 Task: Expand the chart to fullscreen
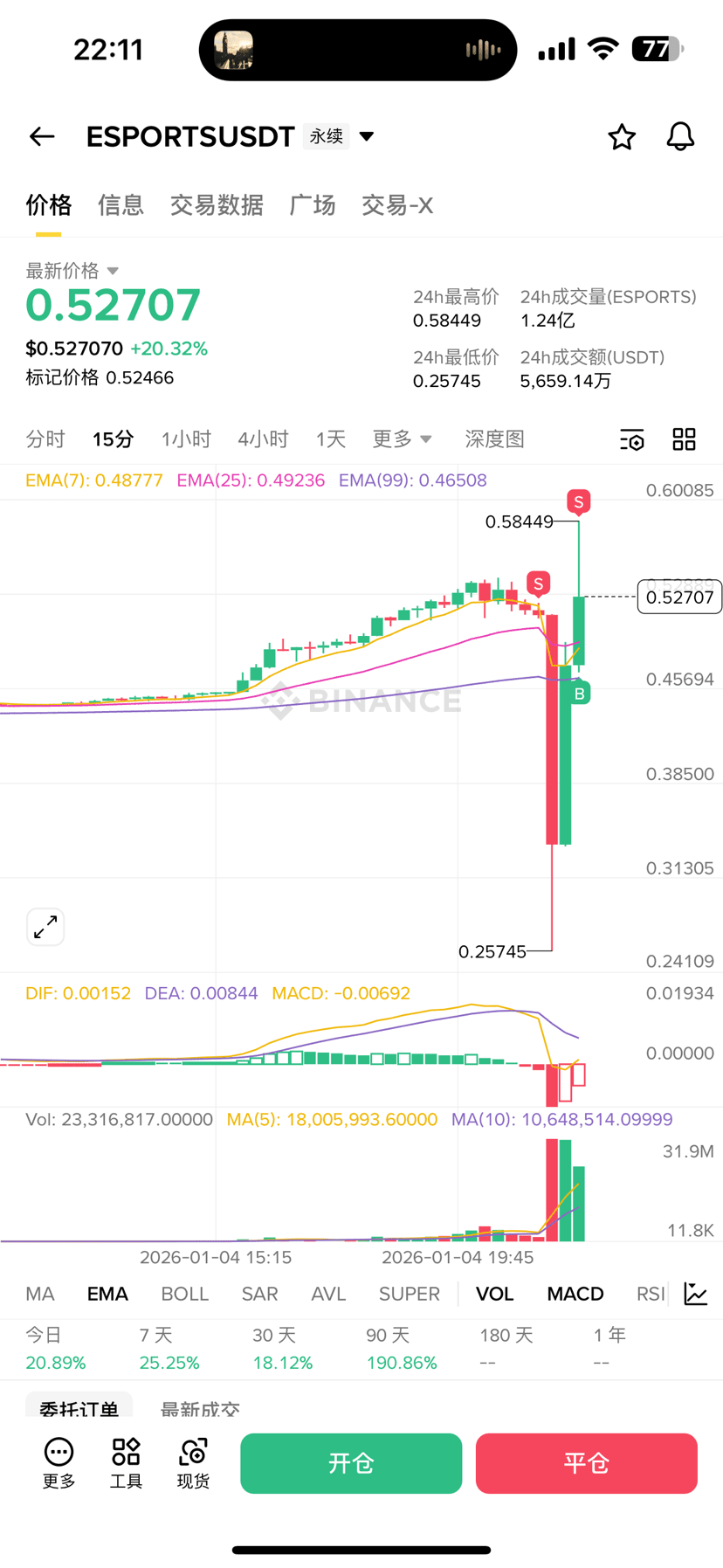coord(45,927)
